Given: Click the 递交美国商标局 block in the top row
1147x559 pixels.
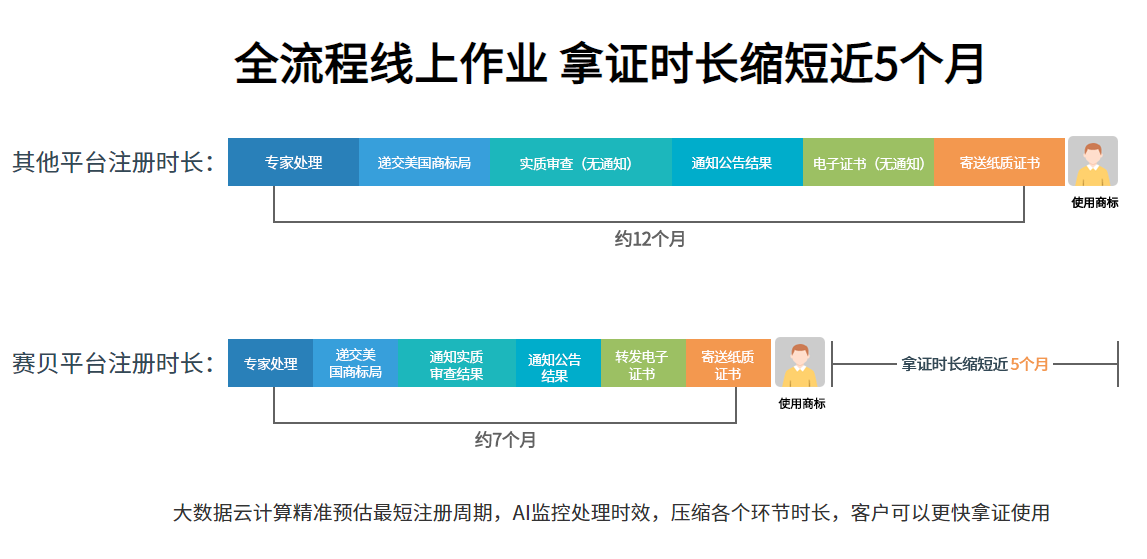Looking at the screenshot, I should [x=424, y=162].
